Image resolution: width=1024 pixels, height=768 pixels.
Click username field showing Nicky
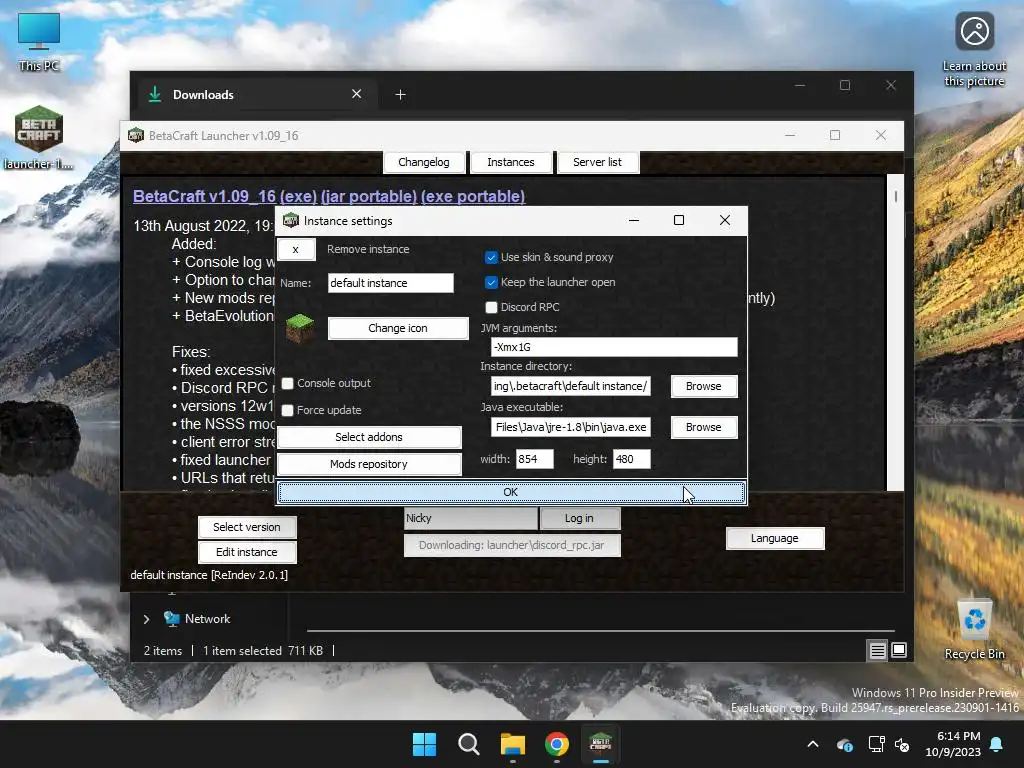tap(471, 518)
